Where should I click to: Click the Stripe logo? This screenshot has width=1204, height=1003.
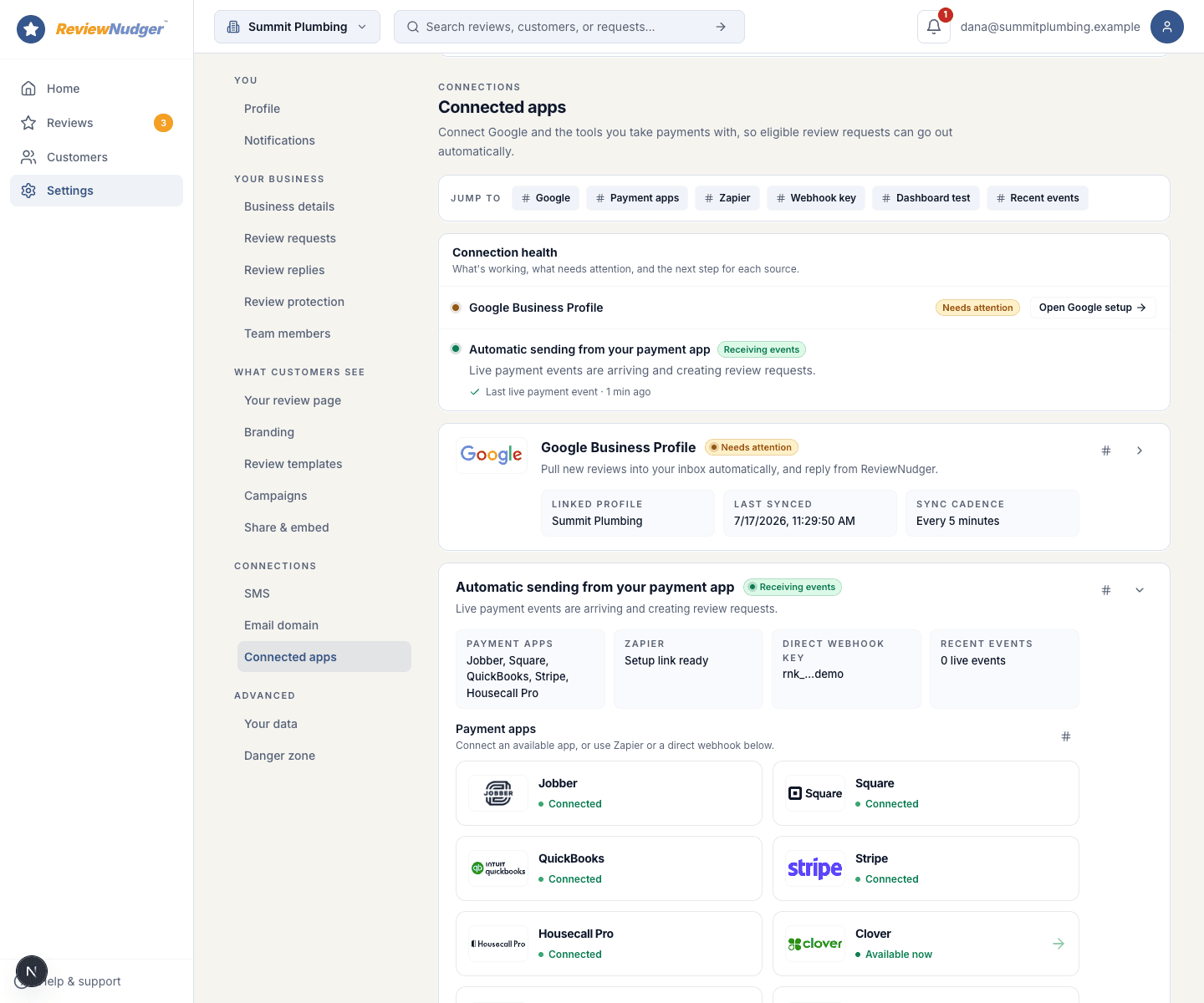coord(815,868)
